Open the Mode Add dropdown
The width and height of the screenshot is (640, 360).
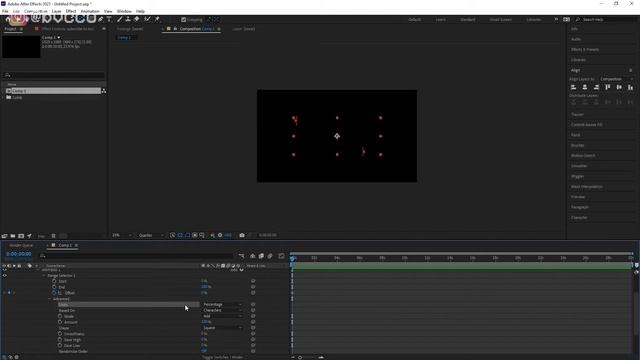click(222, 316)
